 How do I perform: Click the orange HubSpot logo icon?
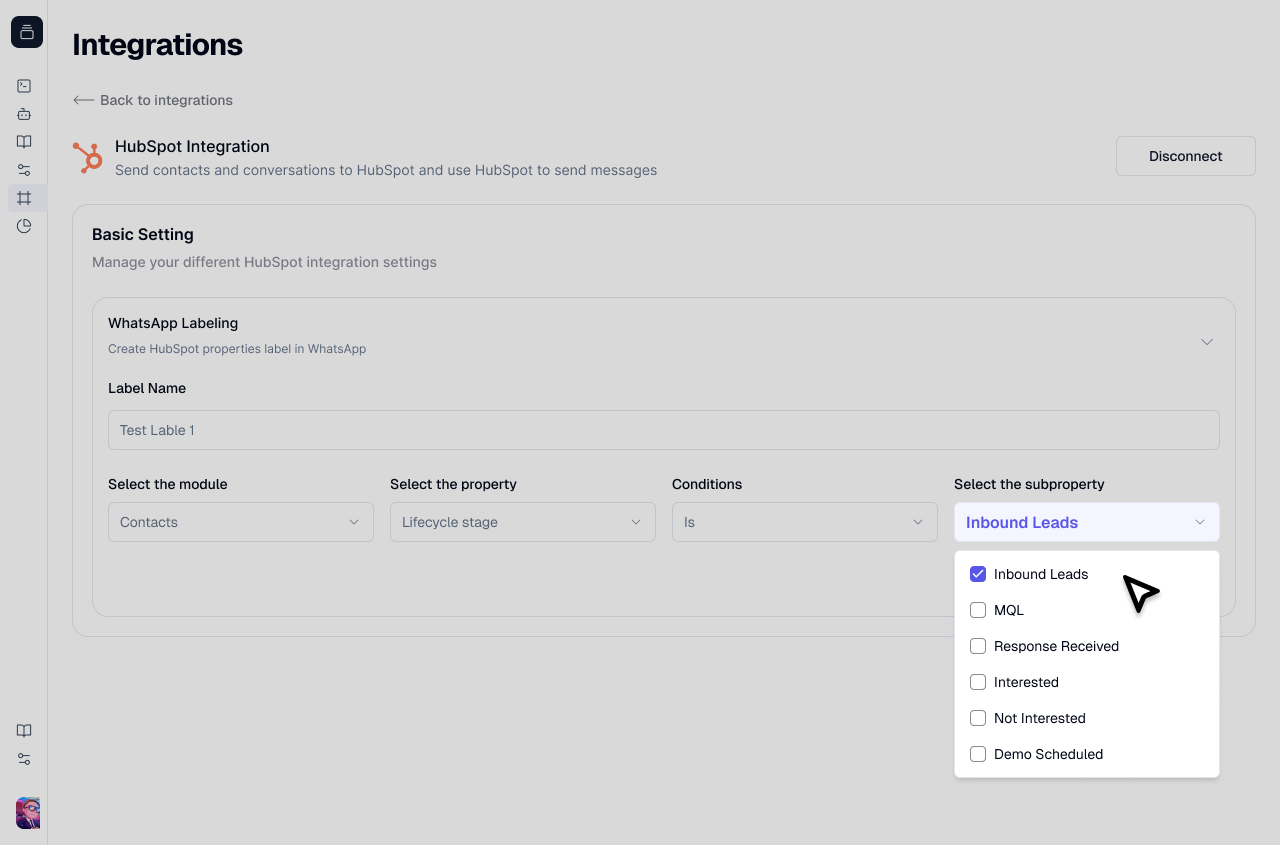tap(88, 157)
